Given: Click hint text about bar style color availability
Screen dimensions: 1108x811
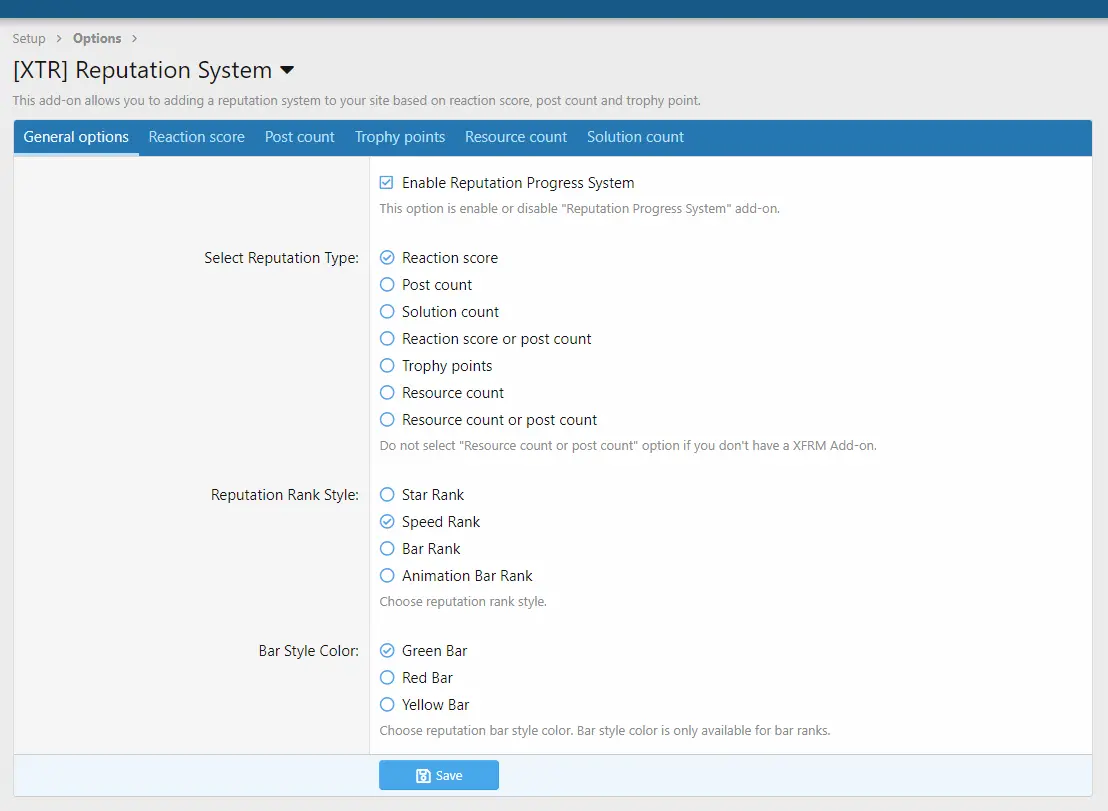Looking at the screenshot, I should (605, 730).
